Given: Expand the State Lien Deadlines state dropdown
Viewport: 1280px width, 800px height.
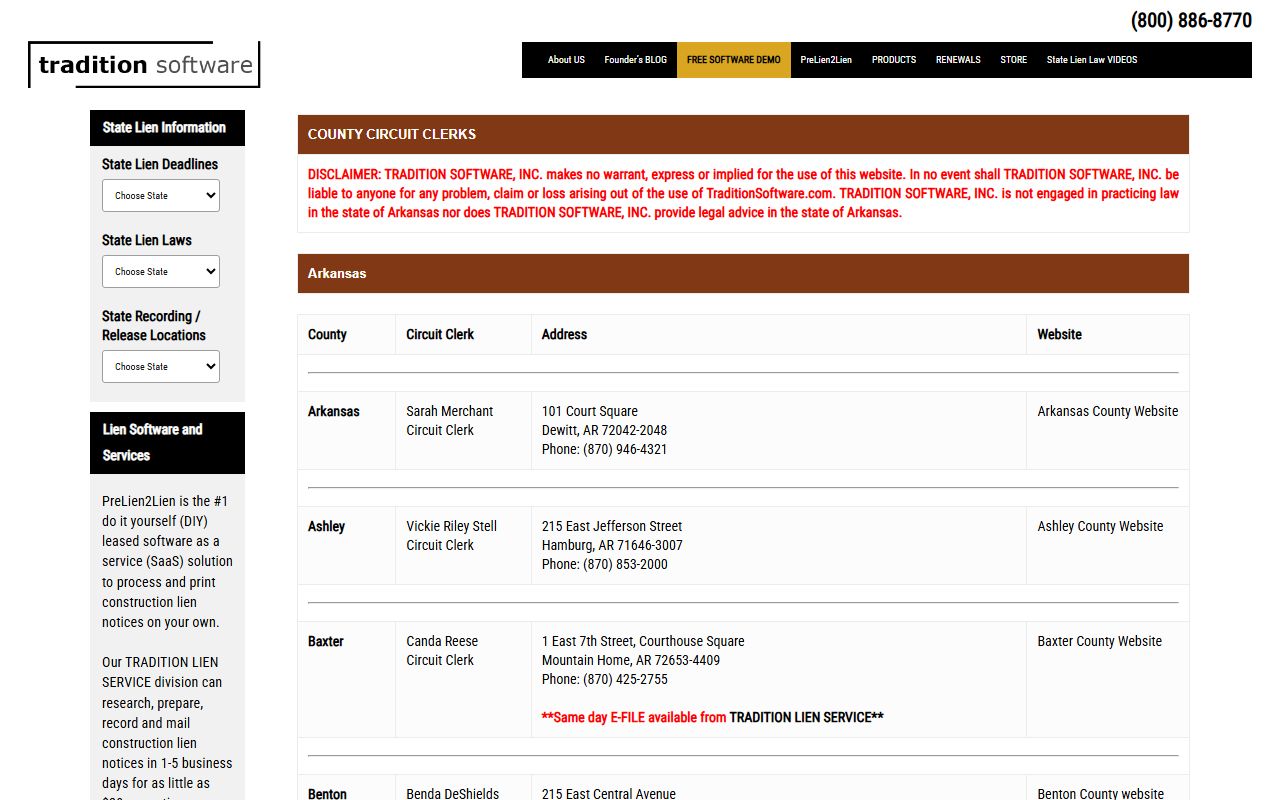Looking at the screenshot, I should pyautogui.click(x=161, y=196).
